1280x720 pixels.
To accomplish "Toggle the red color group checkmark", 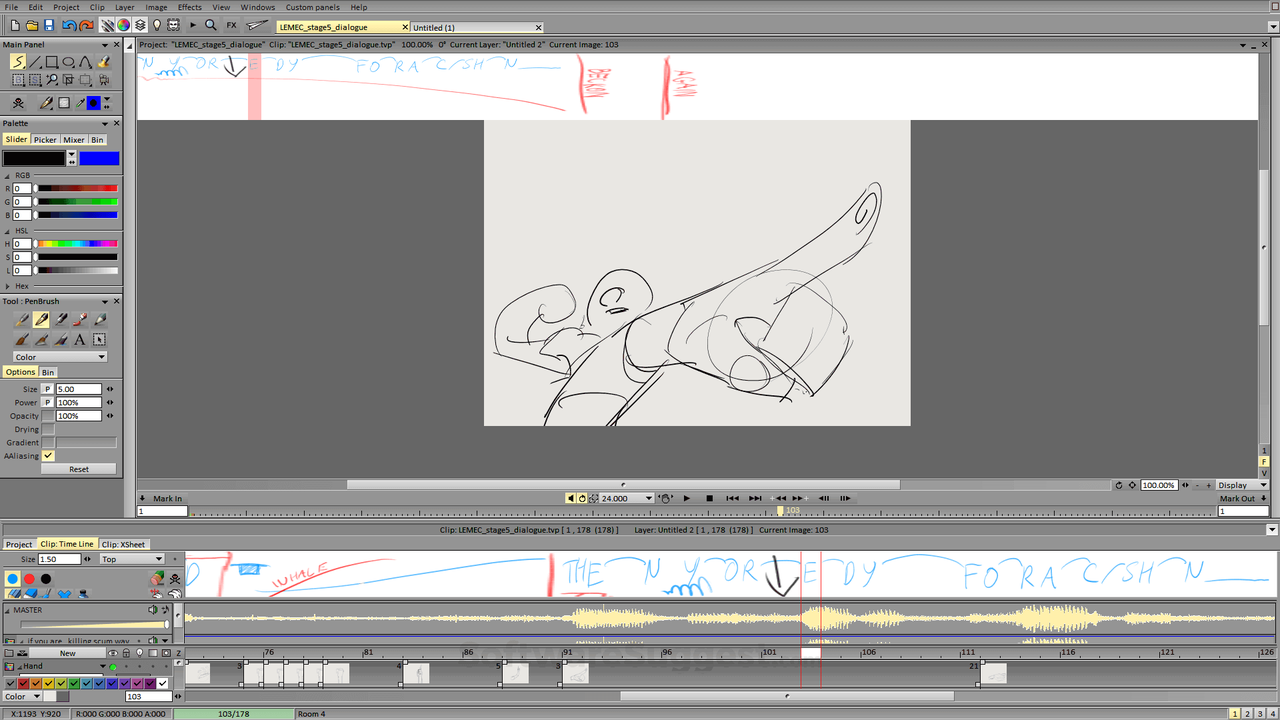I will point(21,683).
